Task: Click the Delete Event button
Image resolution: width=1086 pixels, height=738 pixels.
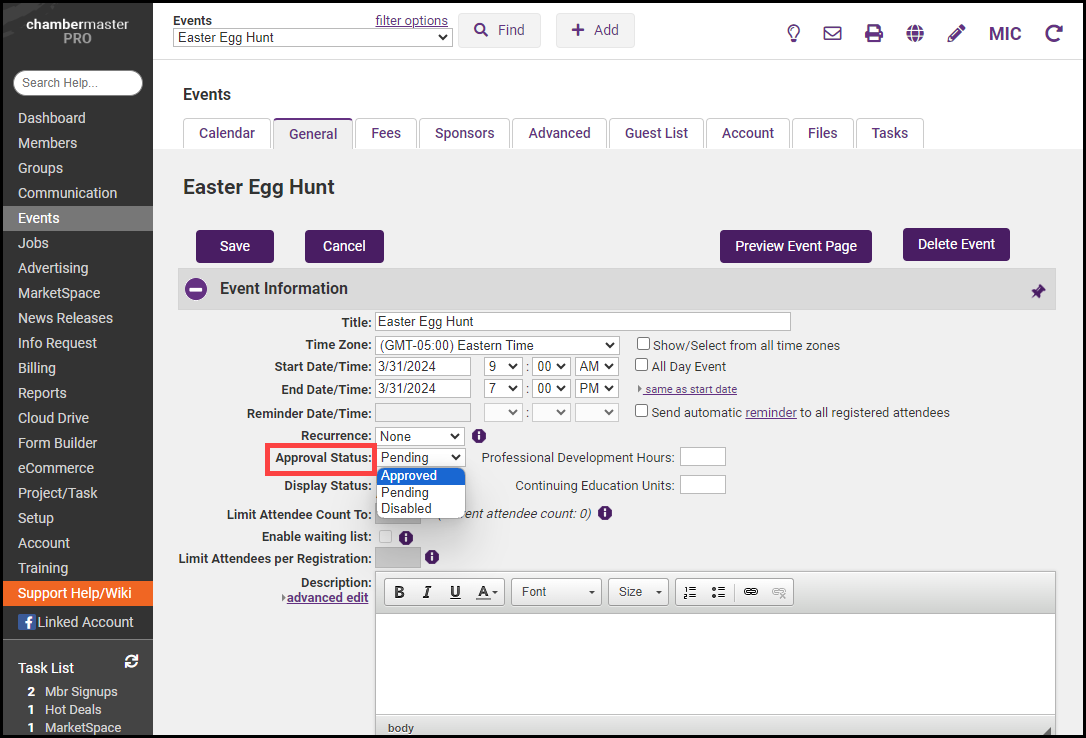Action: pos(956,244)
